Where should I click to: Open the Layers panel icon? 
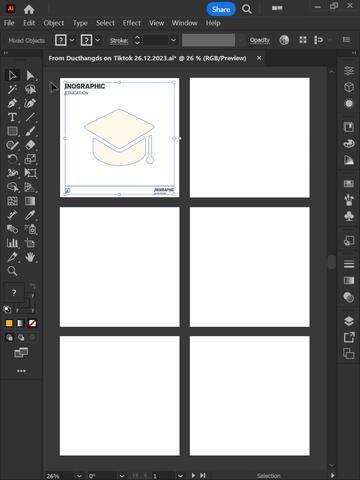tap(349, 321)
